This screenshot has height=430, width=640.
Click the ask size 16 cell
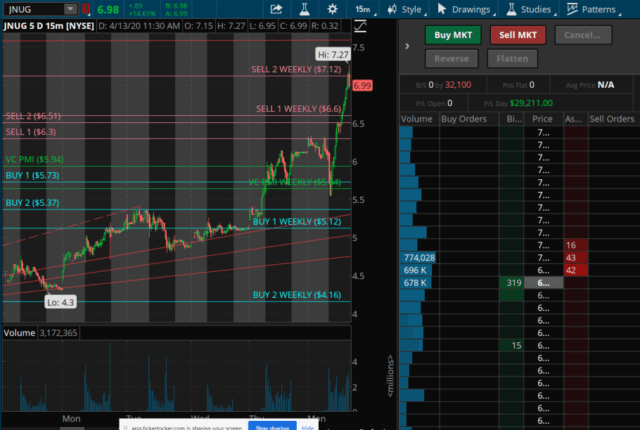pyautogui.click(x=576, y=245)
